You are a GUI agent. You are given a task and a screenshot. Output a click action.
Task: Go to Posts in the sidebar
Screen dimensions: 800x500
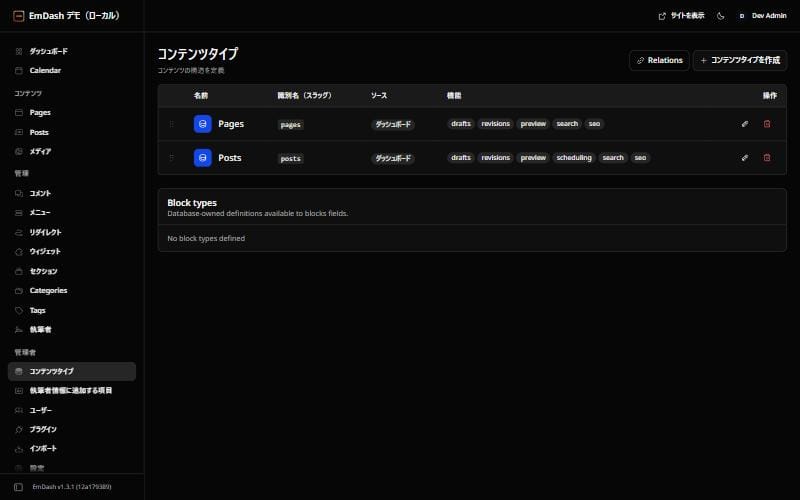(72, 132)
